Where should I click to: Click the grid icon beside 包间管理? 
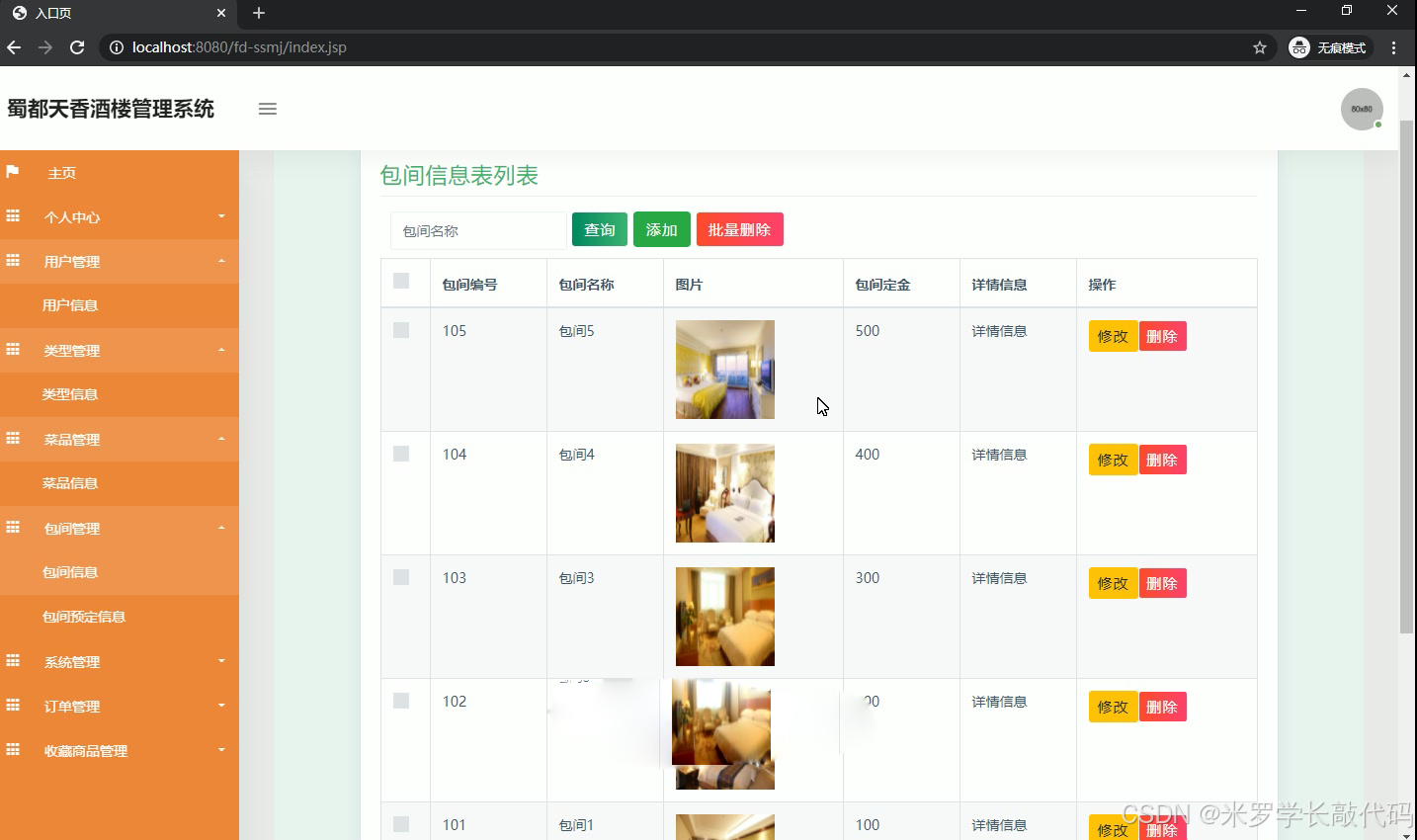pyautogui.click(x=13, y=527)
